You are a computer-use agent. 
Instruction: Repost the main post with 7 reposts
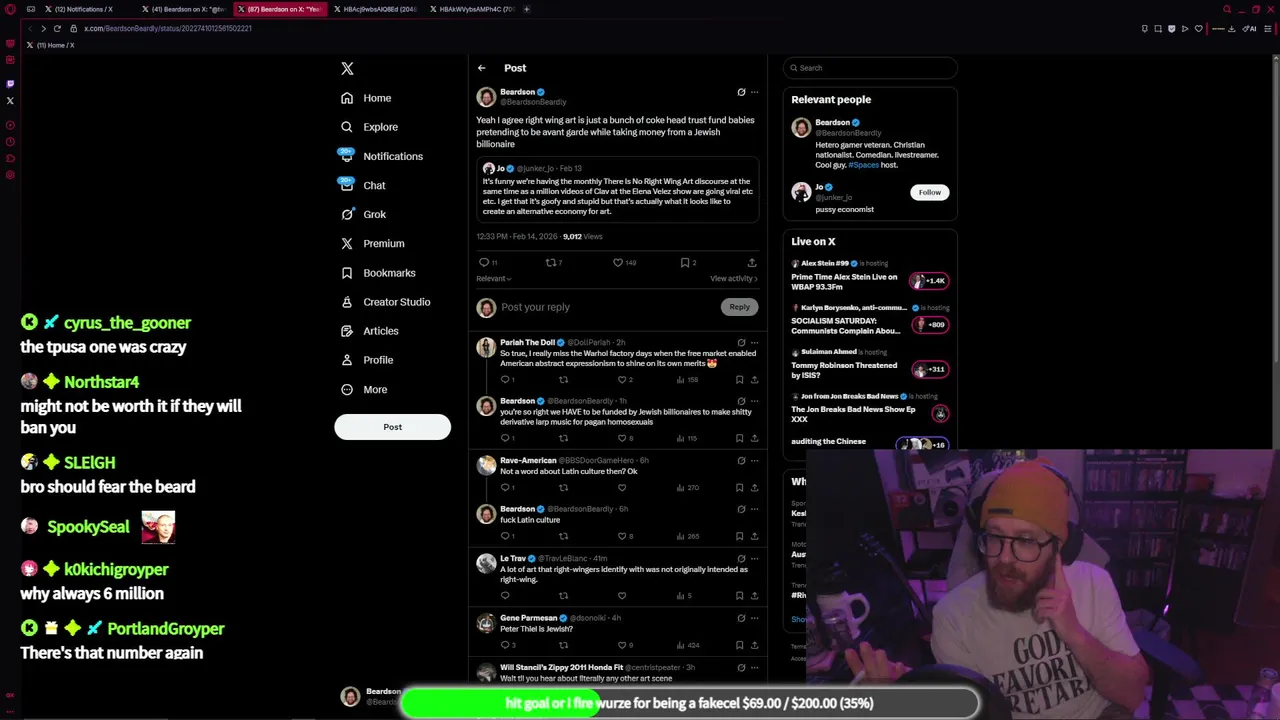pyautogui.click(x=550, y=262)
